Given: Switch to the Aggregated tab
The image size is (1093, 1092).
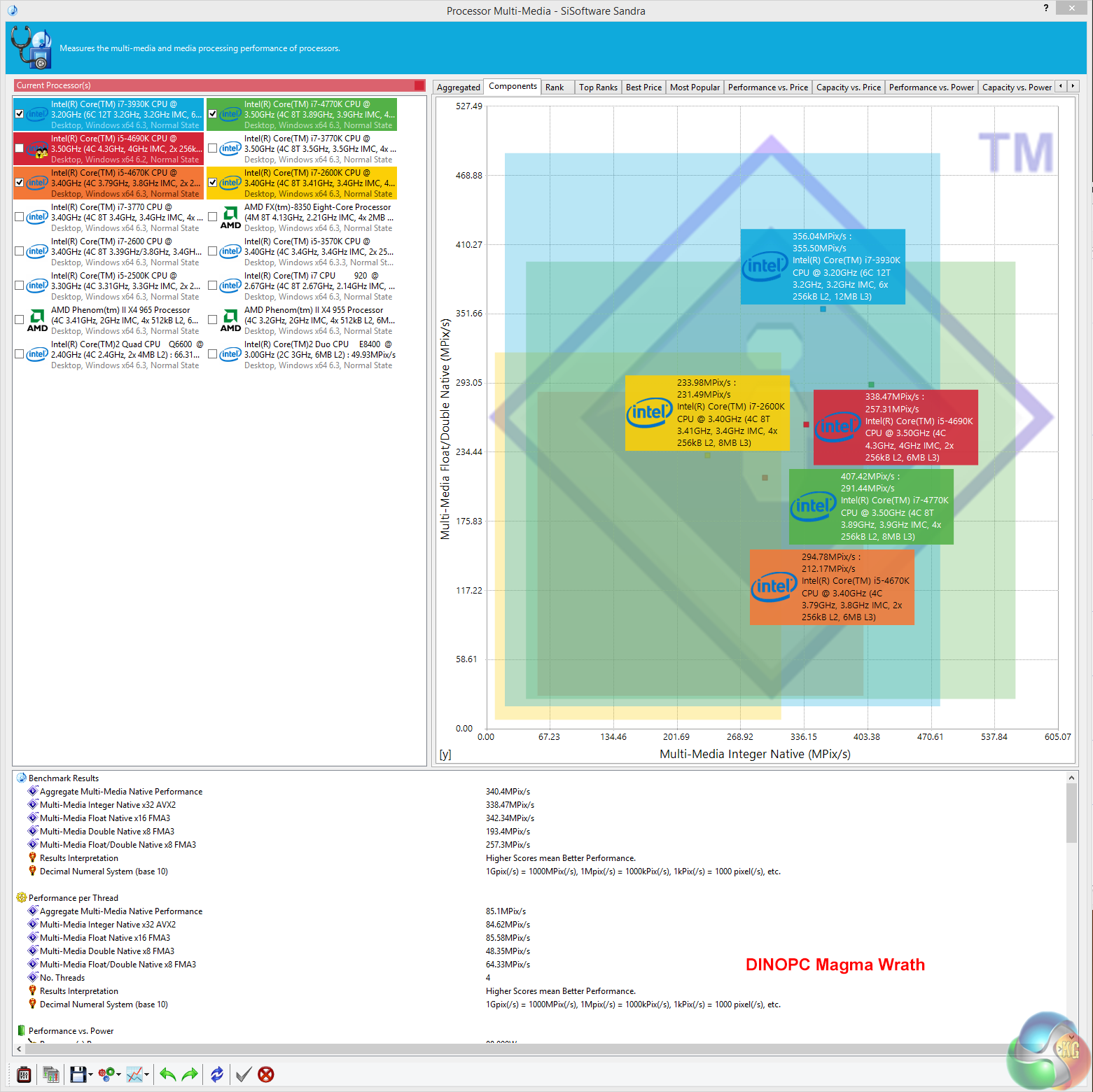Looking at the screenshot, I should point(459,87).
